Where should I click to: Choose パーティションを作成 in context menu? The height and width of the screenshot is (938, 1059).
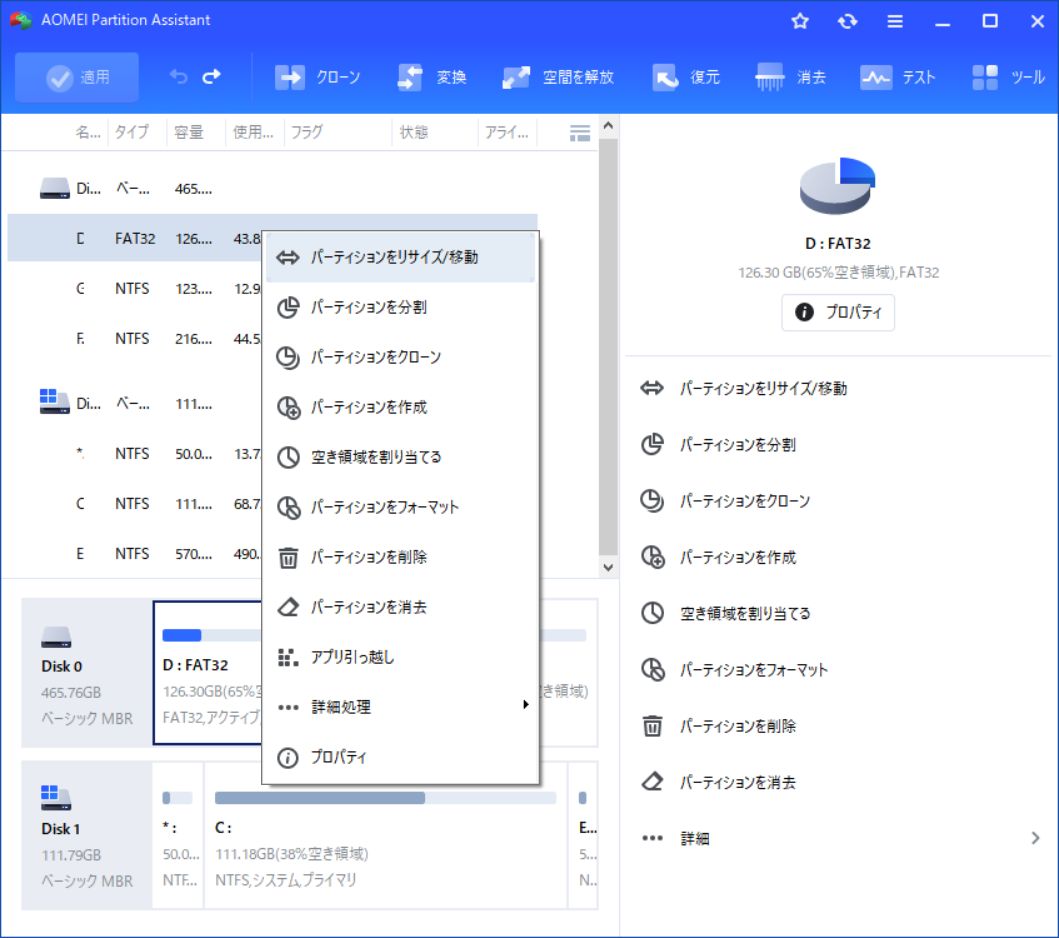point(401,407)
